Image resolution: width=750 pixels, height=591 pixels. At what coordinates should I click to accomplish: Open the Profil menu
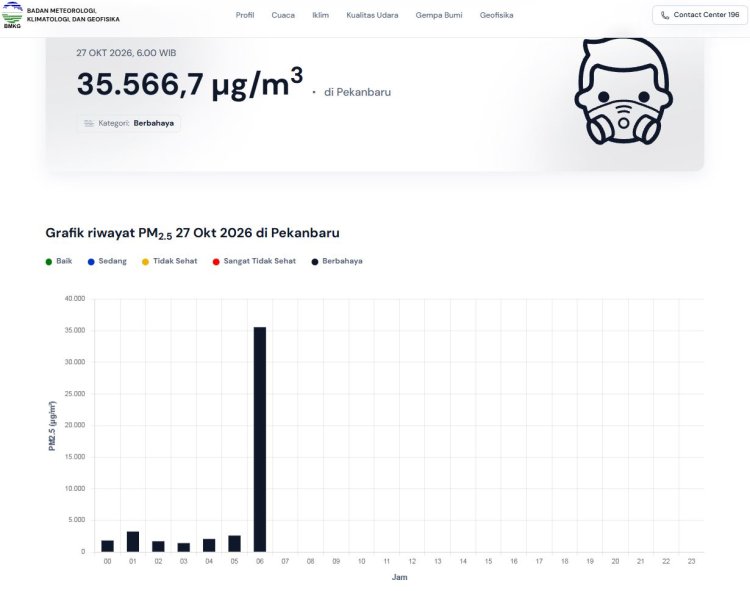click(x=244, y=15)
